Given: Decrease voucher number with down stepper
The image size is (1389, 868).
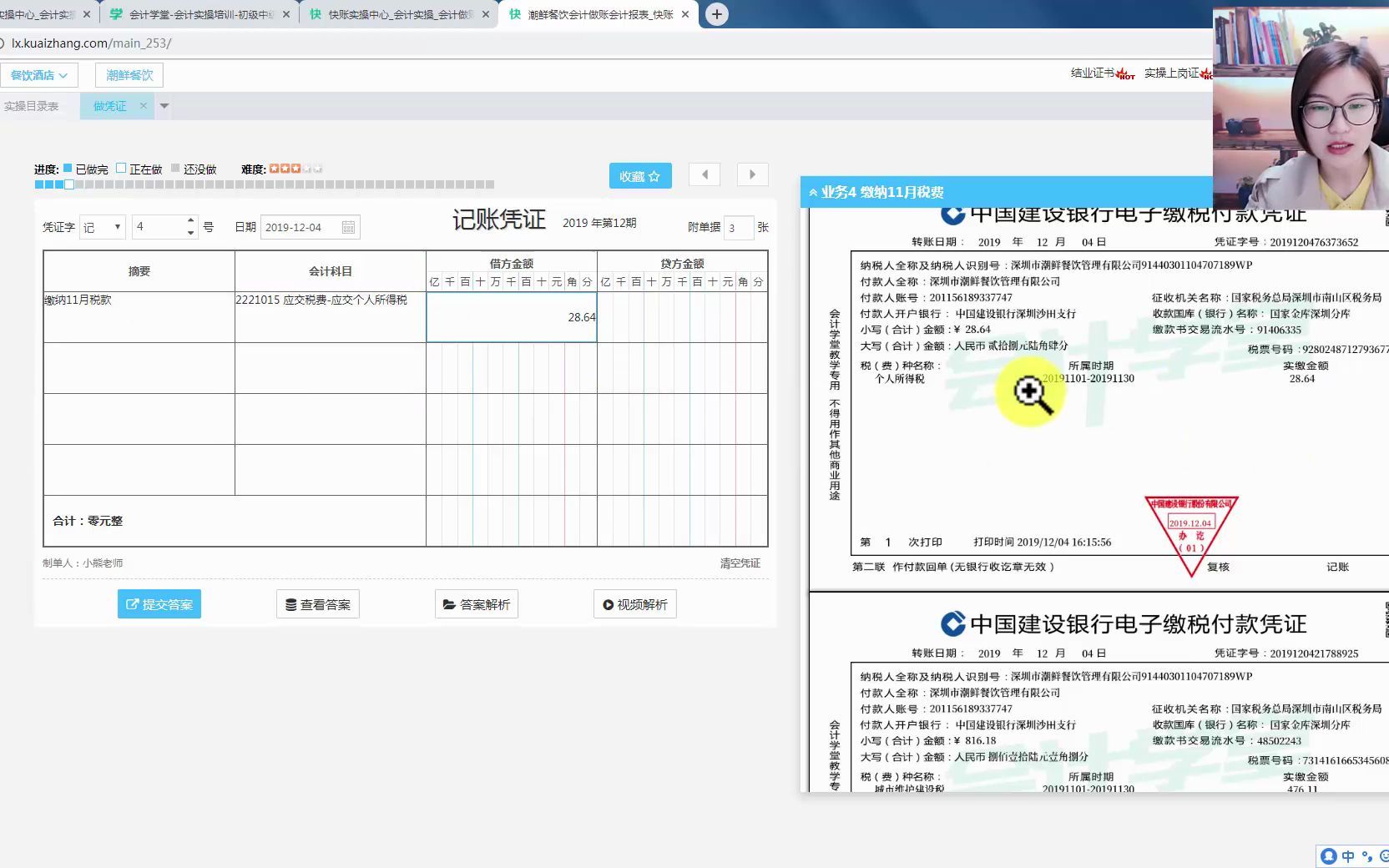Looking at the screenshot, I should click(190, 233).
